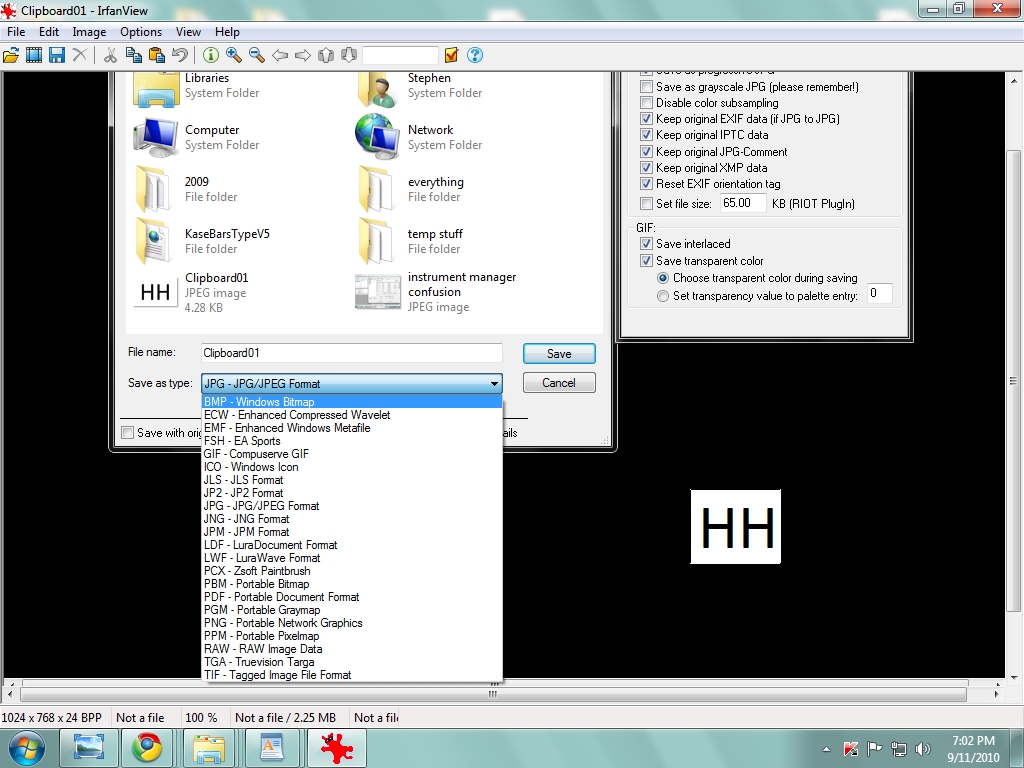Click the palette entry value field
The image size is (1024, 768).
(x=879, y=293)
